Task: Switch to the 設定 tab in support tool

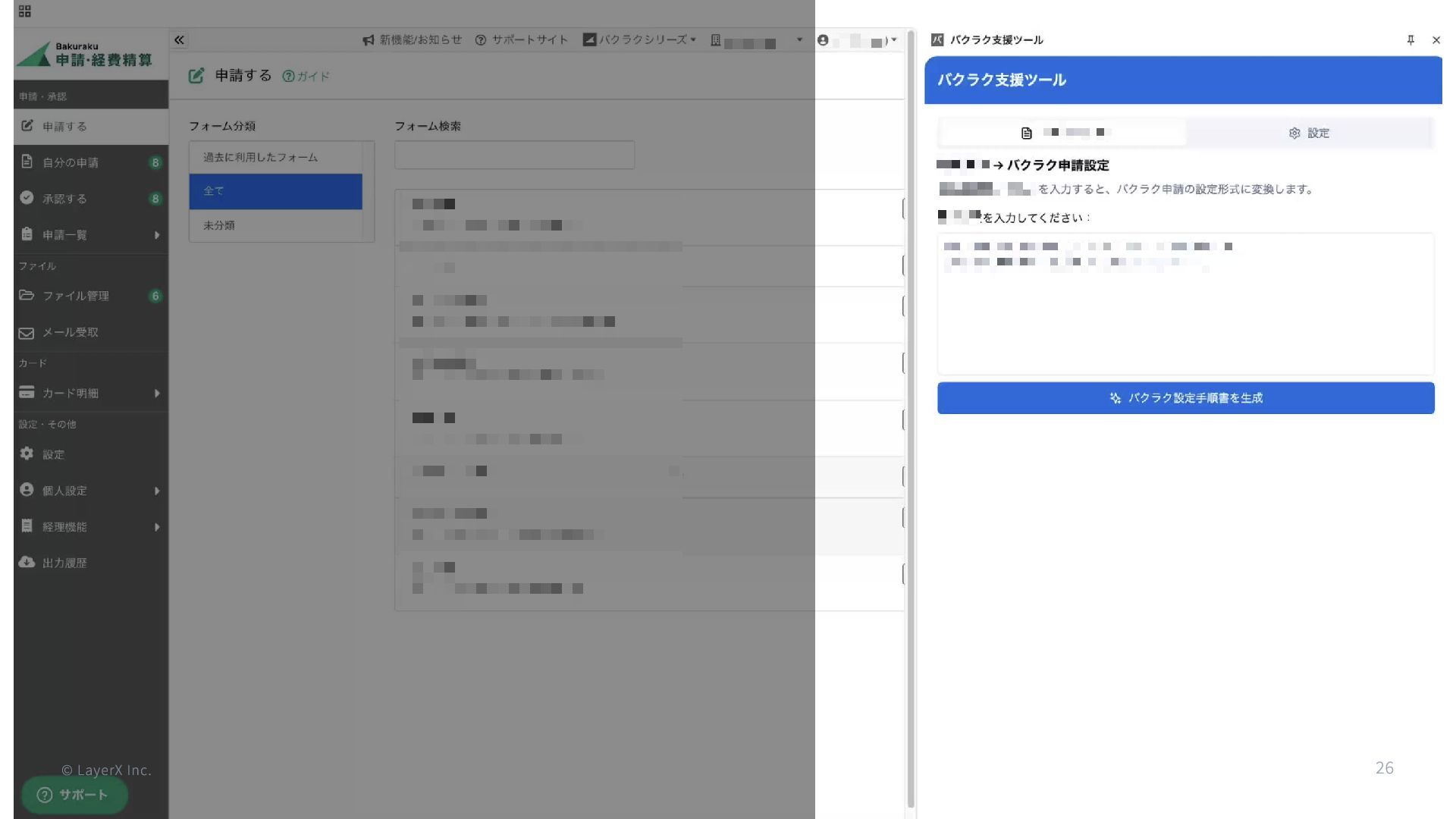Action: pos(1309,133)
